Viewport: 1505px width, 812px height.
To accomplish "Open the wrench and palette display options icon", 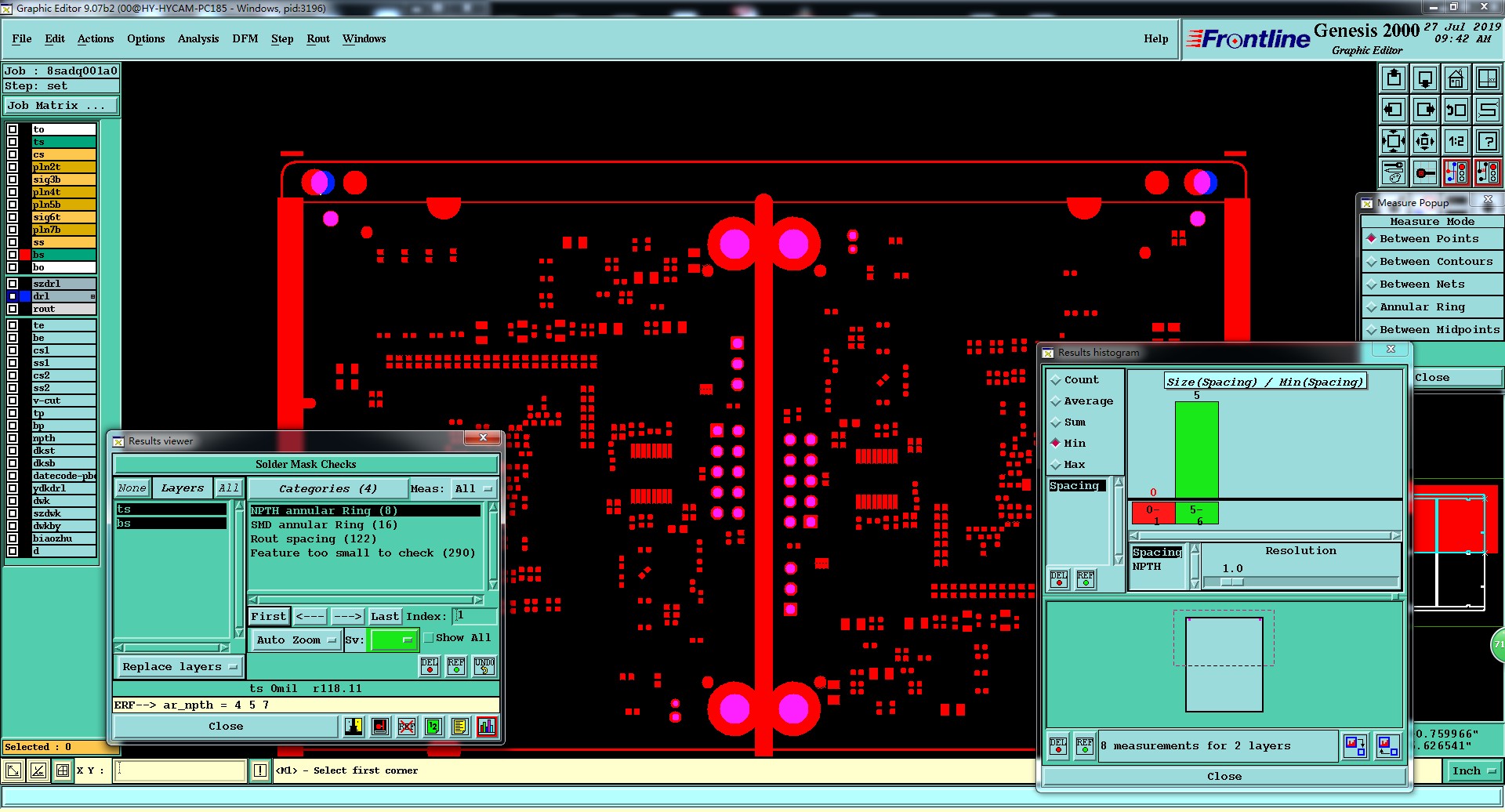I will point(1394,172).
